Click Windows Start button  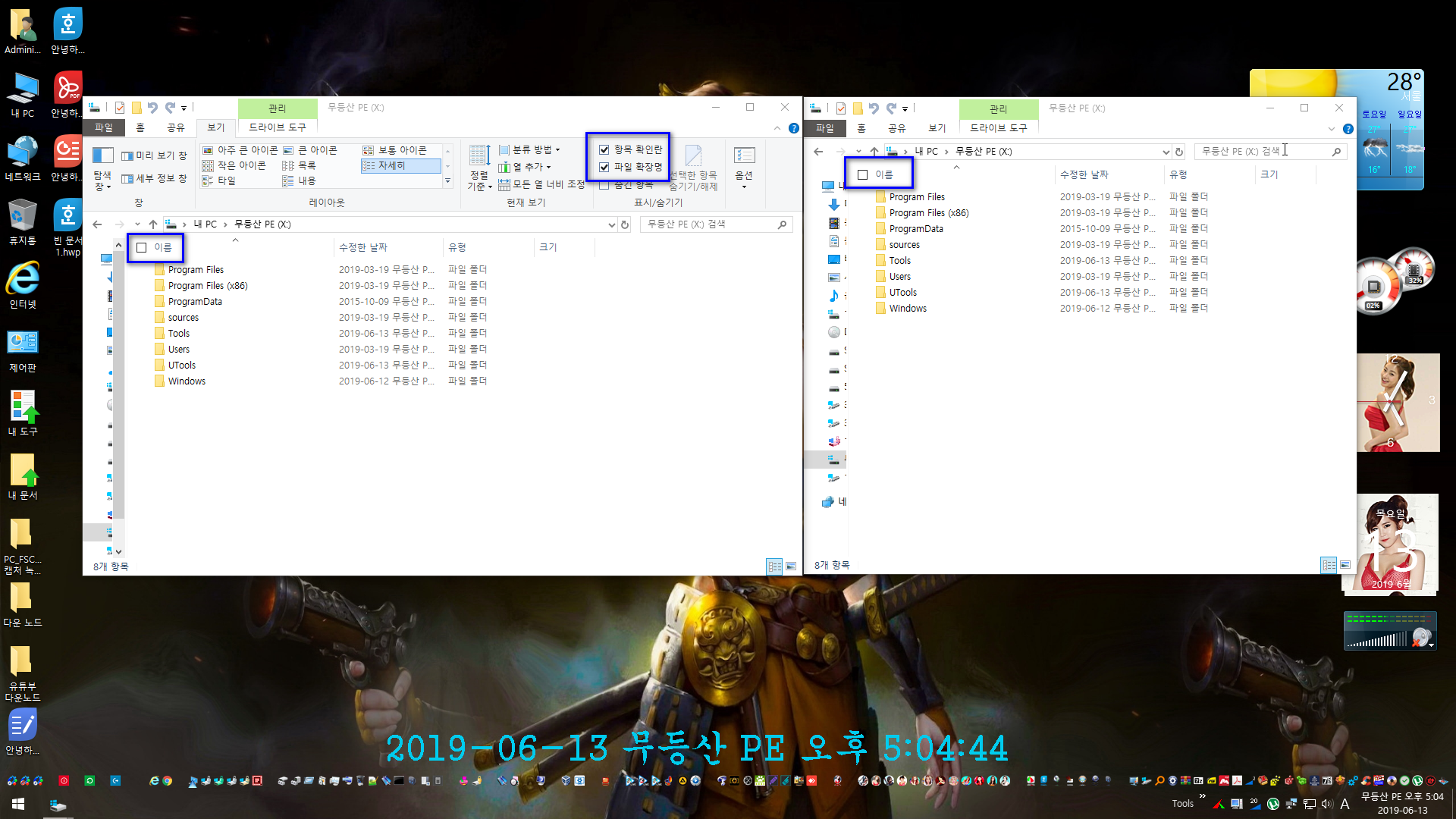tap(18, 805)
